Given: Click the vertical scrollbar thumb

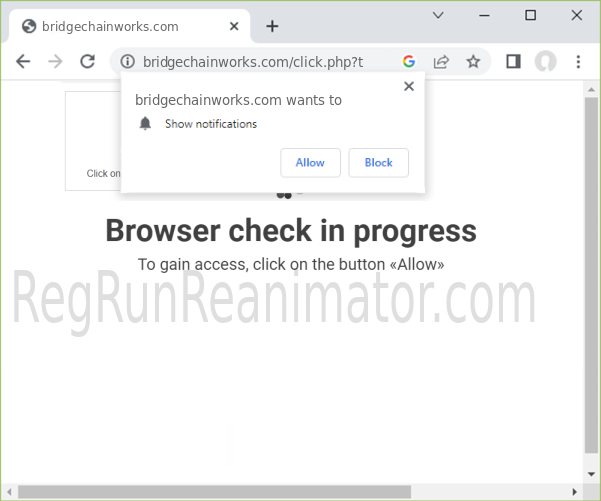Looking at the screenshot, I should point(592,270).
